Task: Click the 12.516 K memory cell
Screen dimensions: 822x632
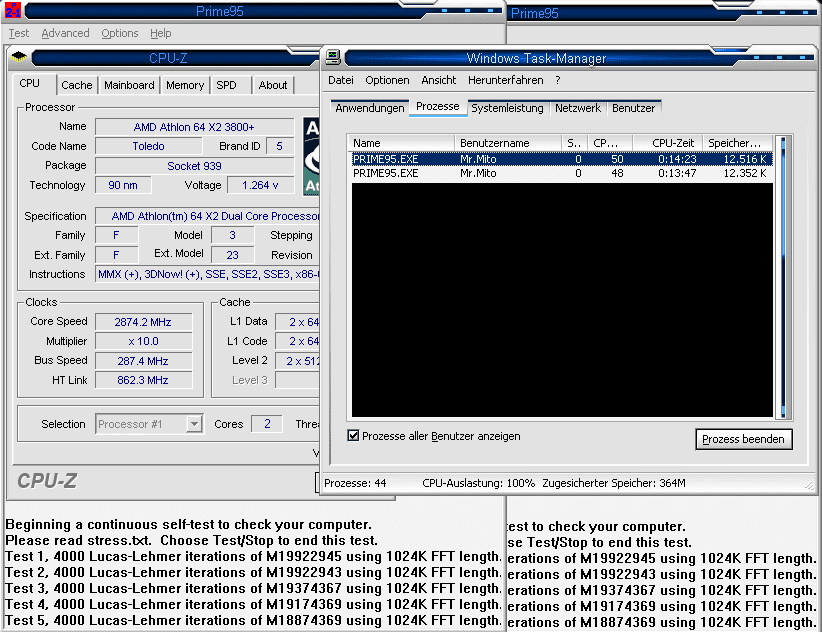Action: [744, 159]
